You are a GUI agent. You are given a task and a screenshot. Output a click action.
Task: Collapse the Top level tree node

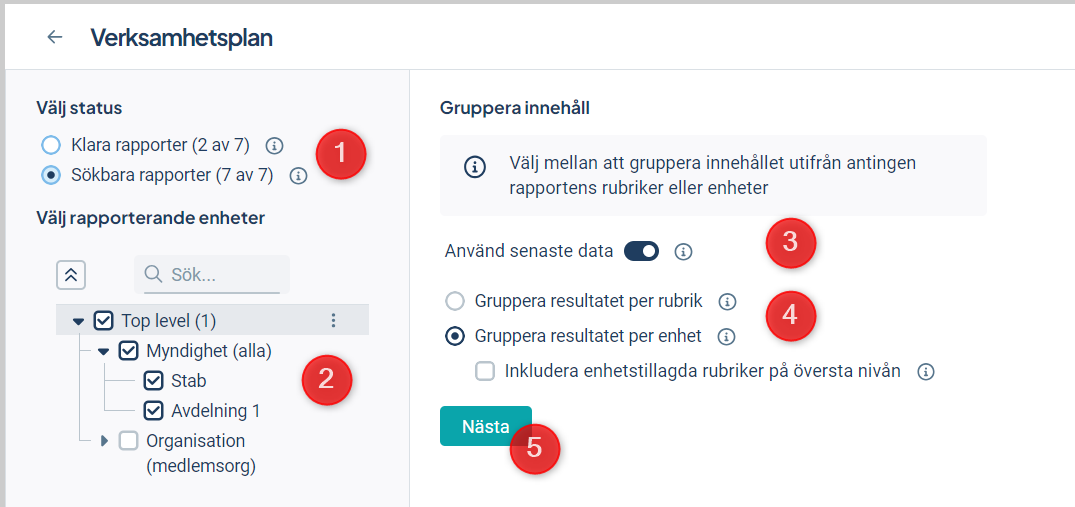click(x=78, y=321)
